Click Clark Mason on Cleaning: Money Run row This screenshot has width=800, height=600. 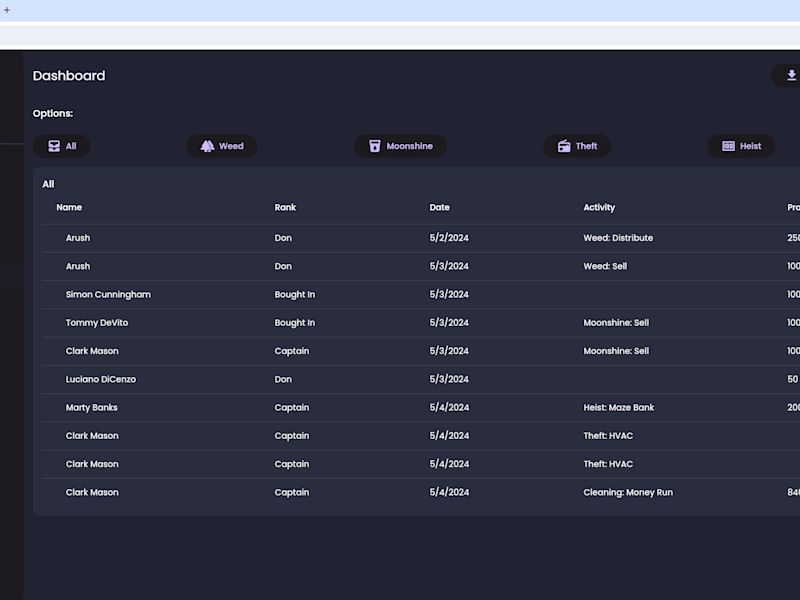point(92,492)
